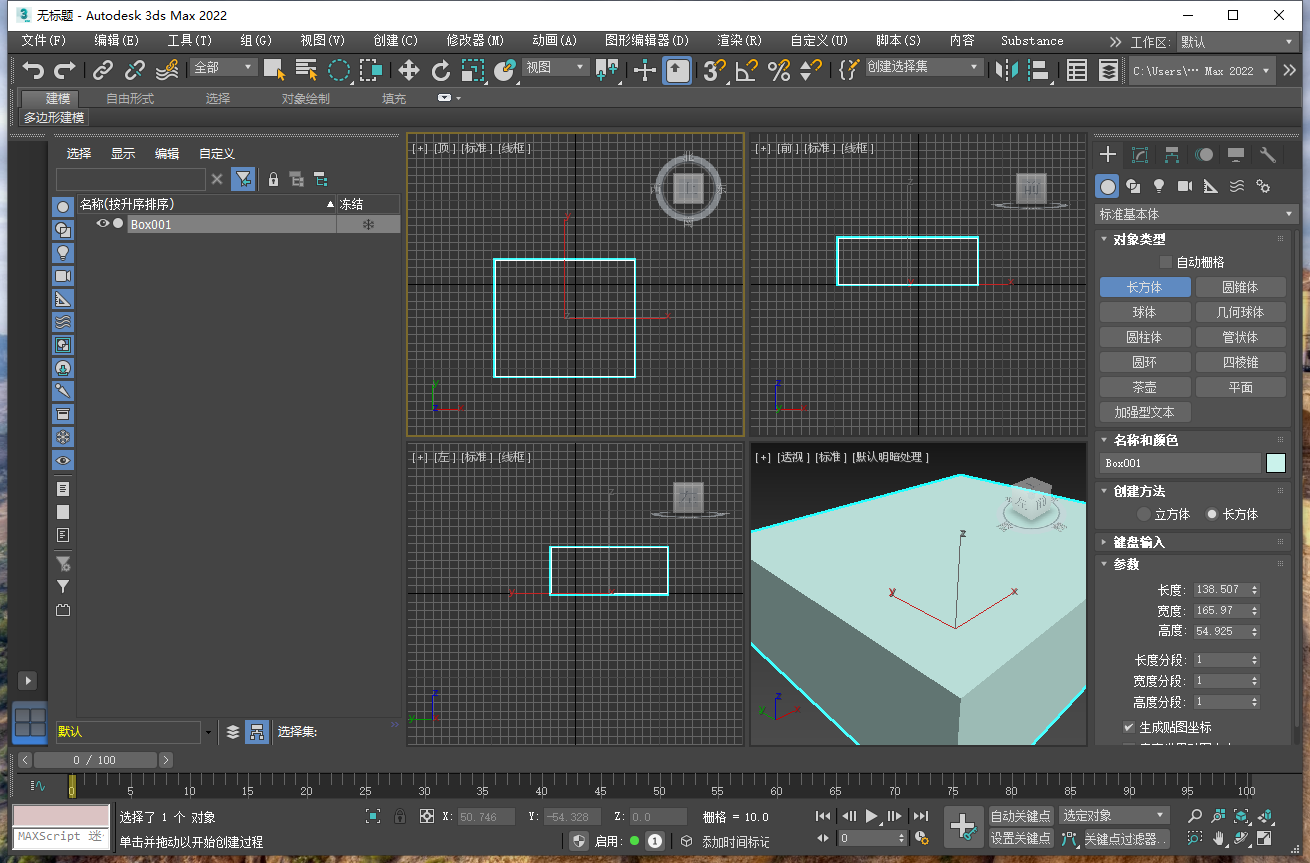Click the 球体 object type button
This screenshot has width=1310, height=863.
[1145, 312]
